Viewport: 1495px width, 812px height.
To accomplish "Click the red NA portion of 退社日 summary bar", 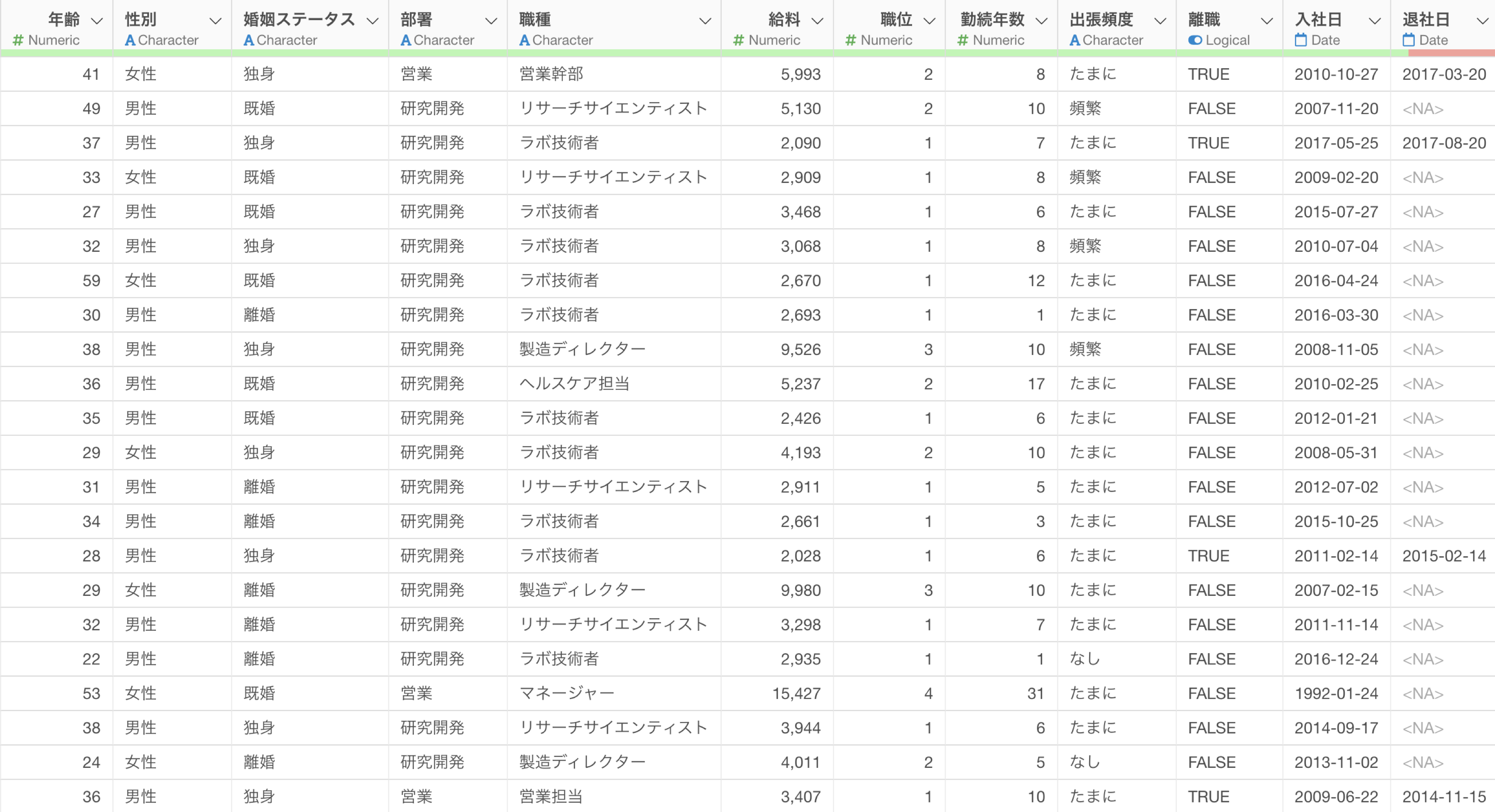I will pyautogui.click(x=1451, y=53).
